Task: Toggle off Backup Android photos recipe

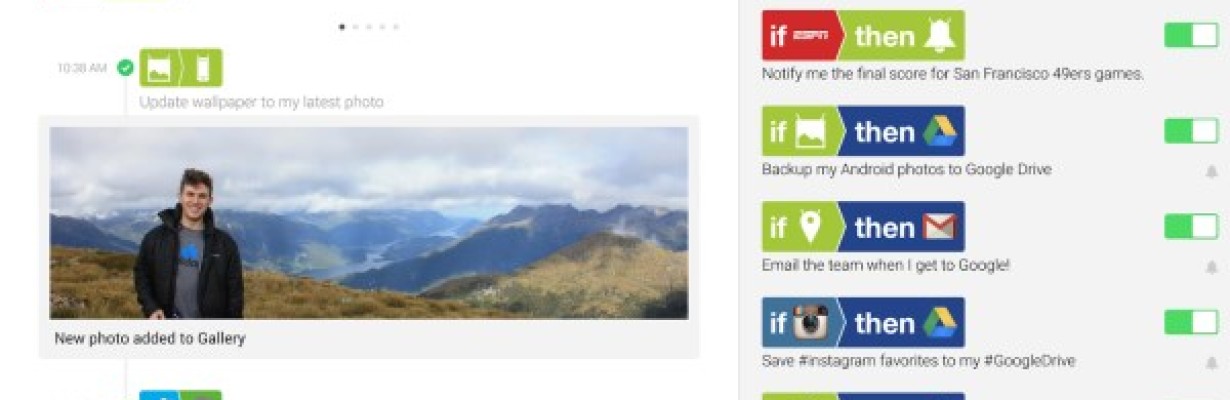Action: 1191,132
